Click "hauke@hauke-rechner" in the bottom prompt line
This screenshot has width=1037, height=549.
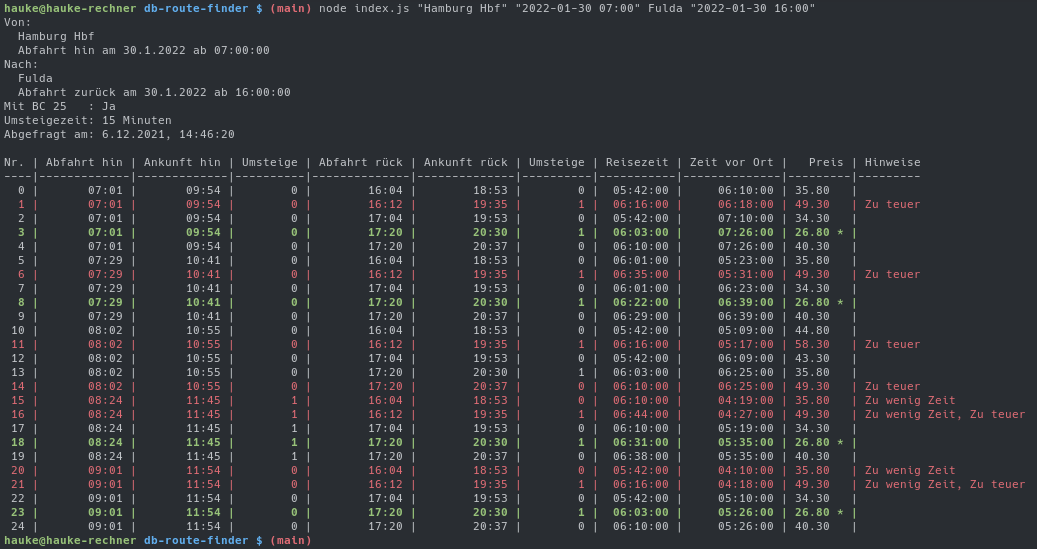click(x=70, y=540)
